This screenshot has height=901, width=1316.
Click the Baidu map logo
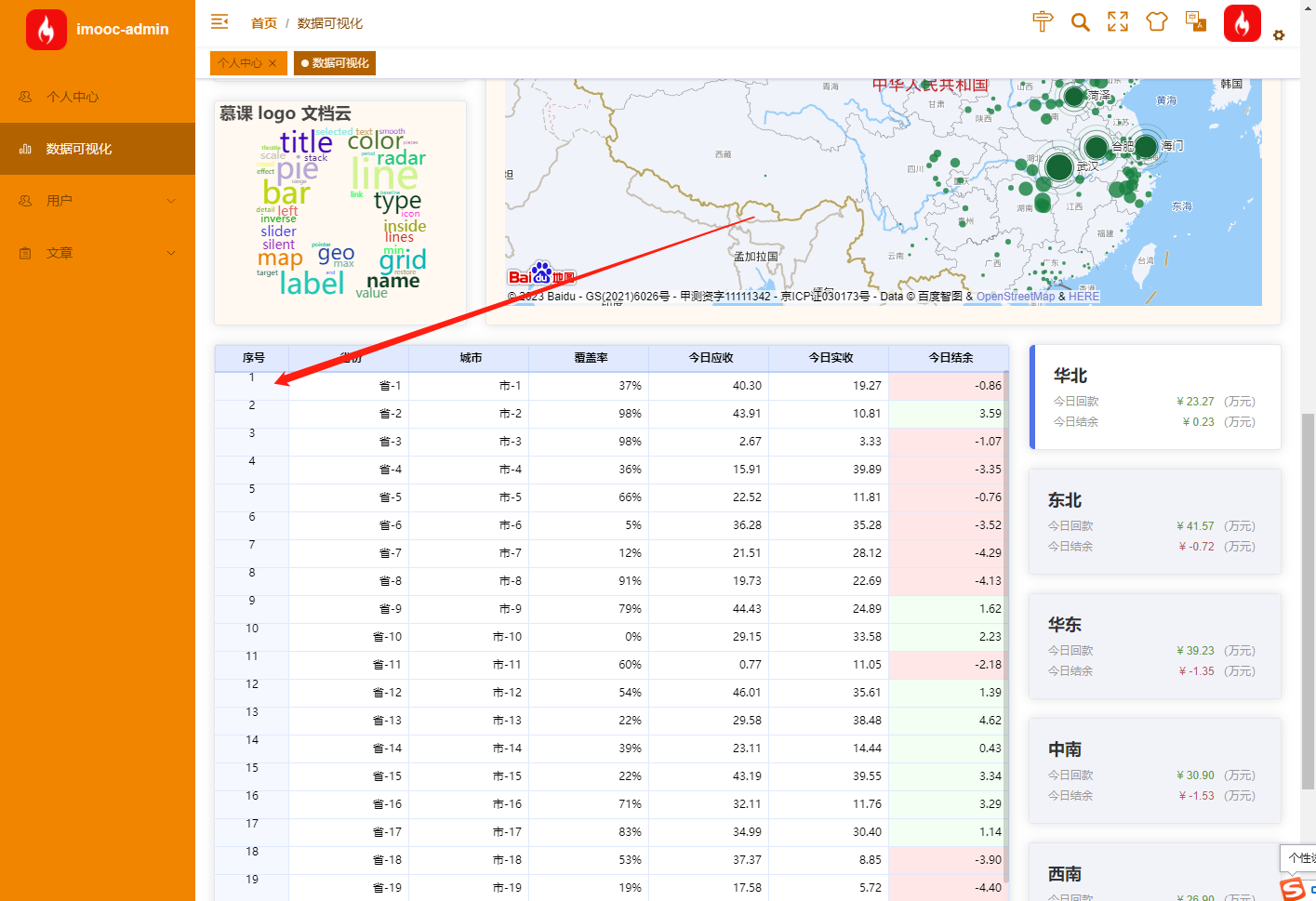pyautogui.click(x=542, y=273)
